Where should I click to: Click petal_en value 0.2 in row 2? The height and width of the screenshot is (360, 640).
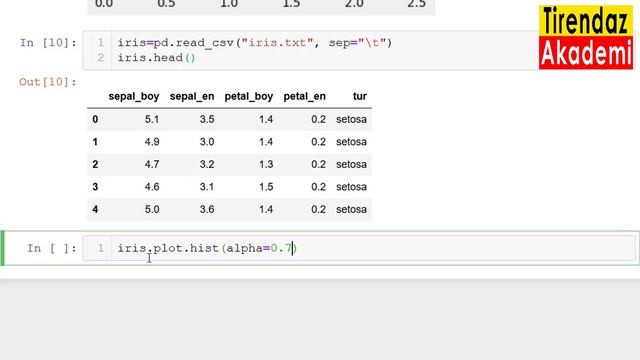point(318,164)
